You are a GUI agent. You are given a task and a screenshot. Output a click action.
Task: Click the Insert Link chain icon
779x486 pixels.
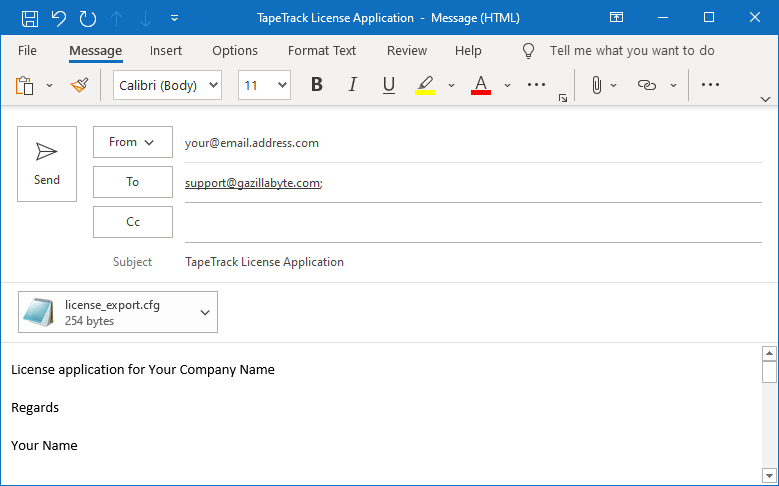coord(647,85)
